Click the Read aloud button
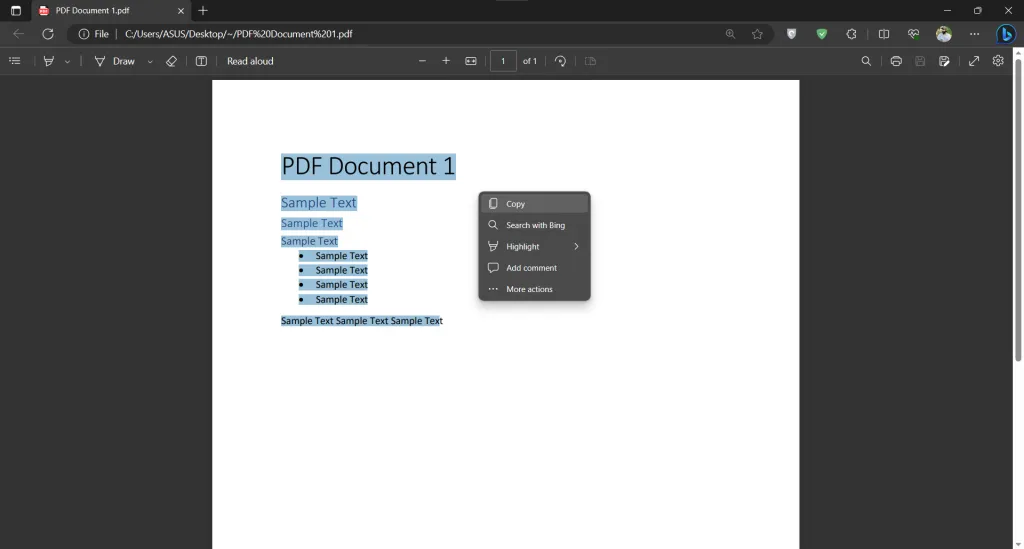 tap(250, 61)
